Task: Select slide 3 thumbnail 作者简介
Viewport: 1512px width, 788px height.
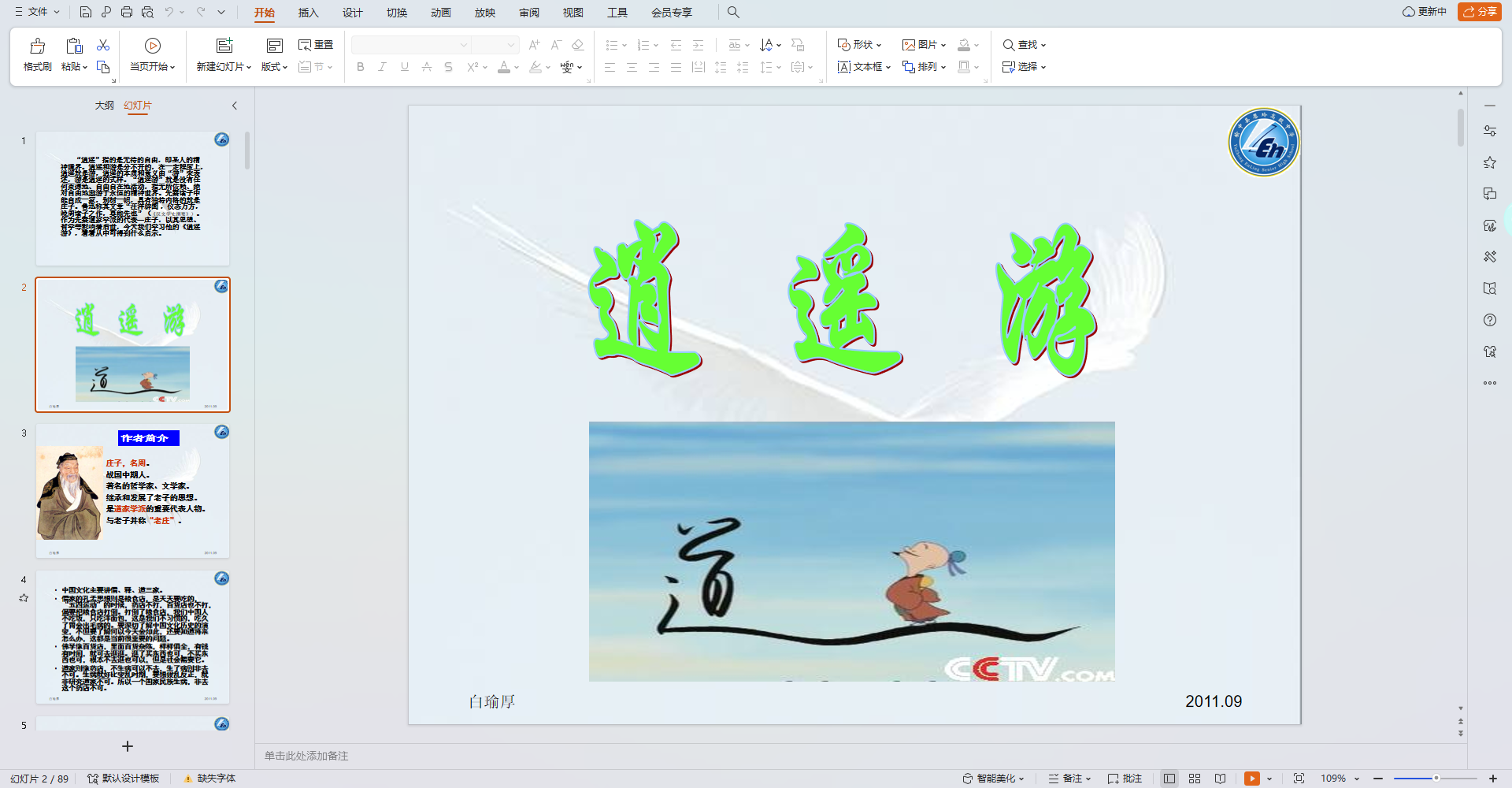Action: click(132, 491)
